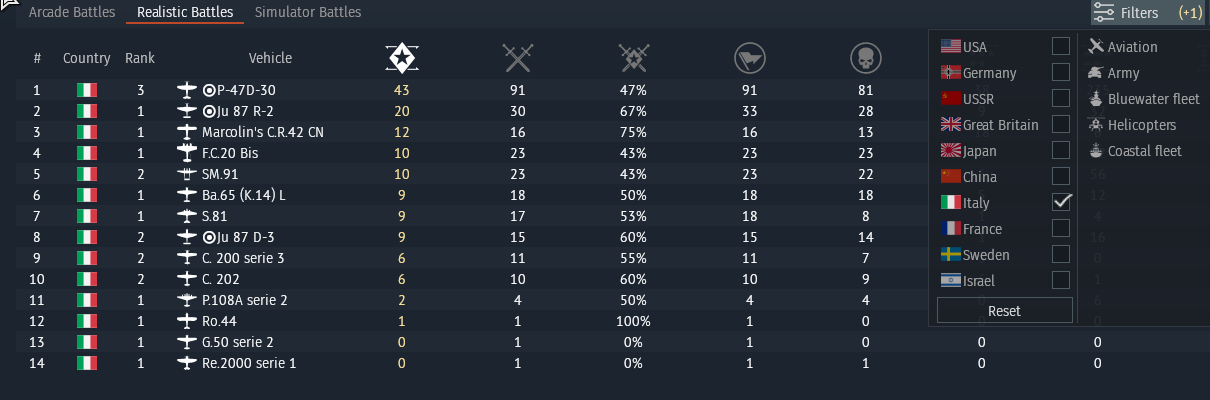Sort by the star rank badge column
1210x400 pixels.
[401, 59]
